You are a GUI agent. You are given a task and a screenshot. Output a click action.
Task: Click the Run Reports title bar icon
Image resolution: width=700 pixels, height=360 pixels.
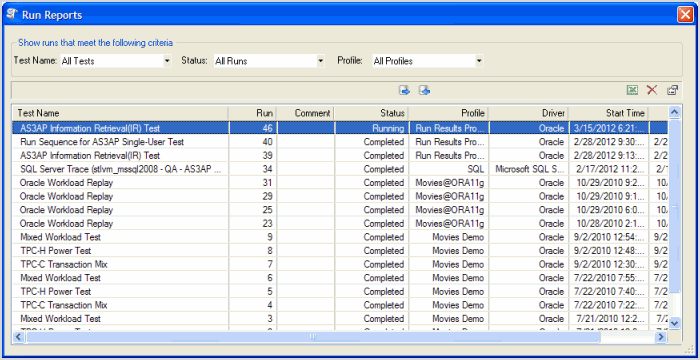click(12, 14)
